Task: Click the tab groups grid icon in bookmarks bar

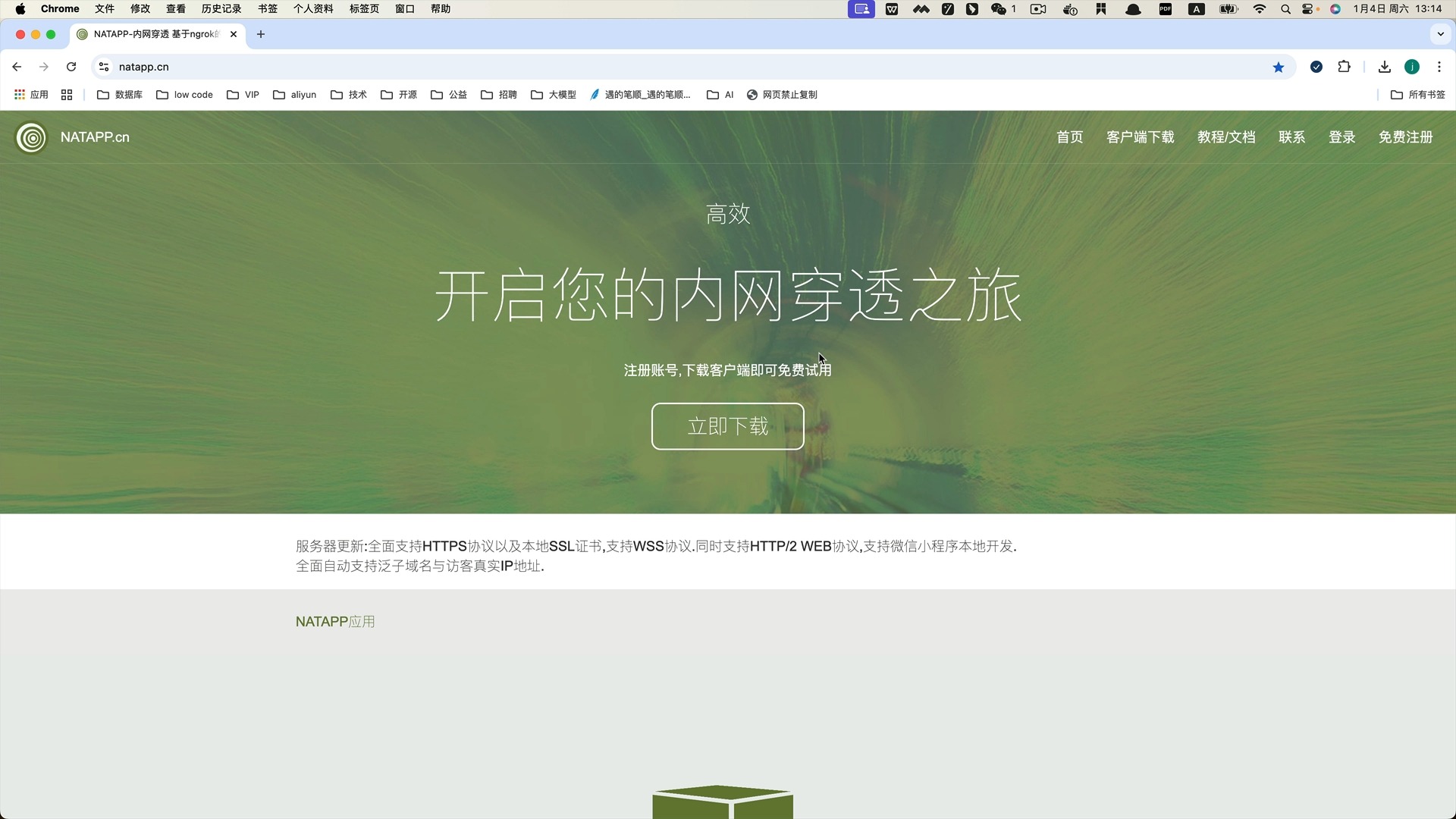Action: coord(67,95)
